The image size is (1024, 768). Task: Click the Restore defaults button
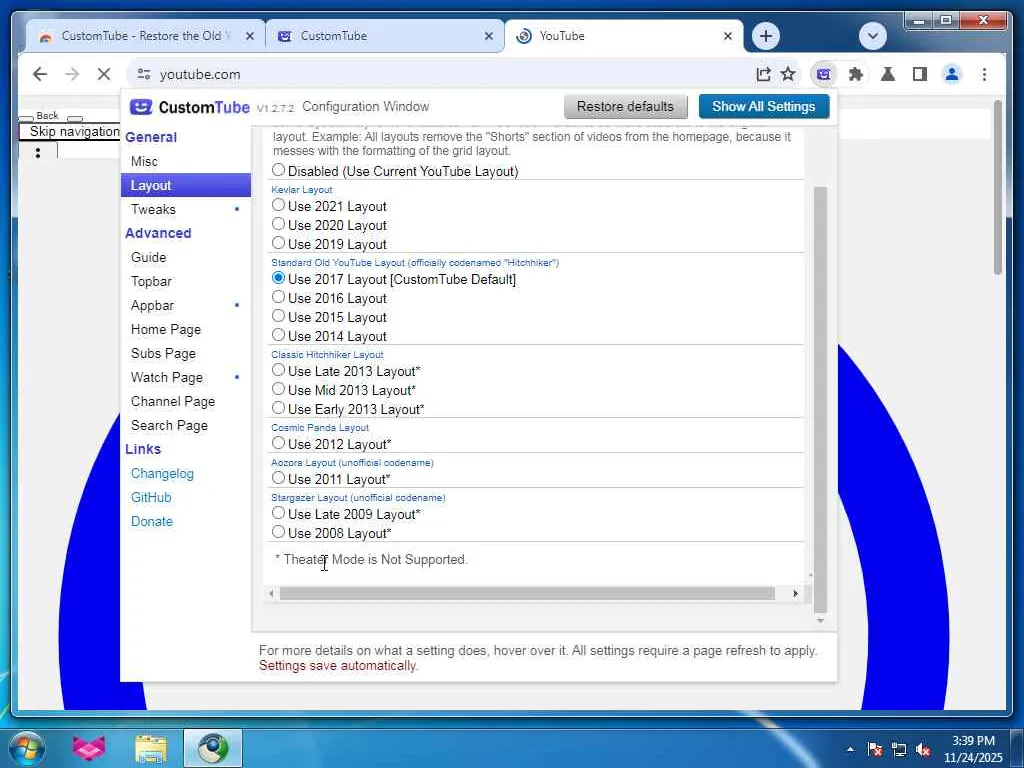tap(625, 106)
